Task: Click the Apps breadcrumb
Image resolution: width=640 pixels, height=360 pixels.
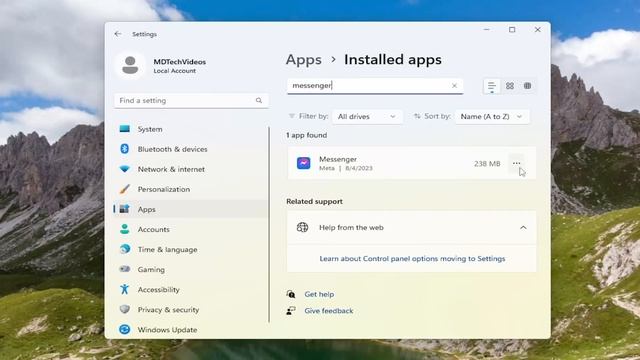Action: [x=304, y=60]
